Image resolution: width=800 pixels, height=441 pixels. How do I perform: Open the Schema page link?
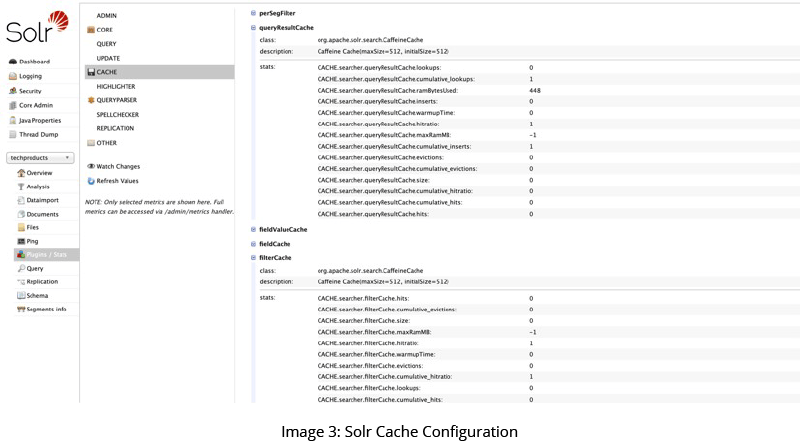pos(37,296)
